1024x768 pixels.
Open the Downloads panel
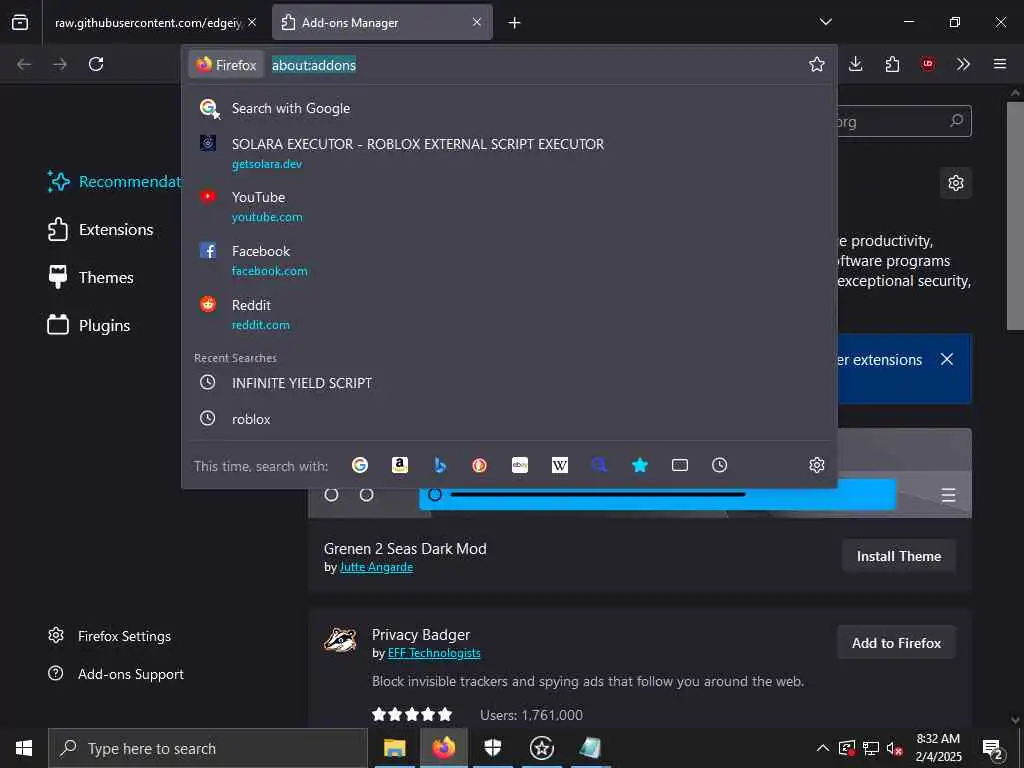pyautogui.click(x=856, y=64)
